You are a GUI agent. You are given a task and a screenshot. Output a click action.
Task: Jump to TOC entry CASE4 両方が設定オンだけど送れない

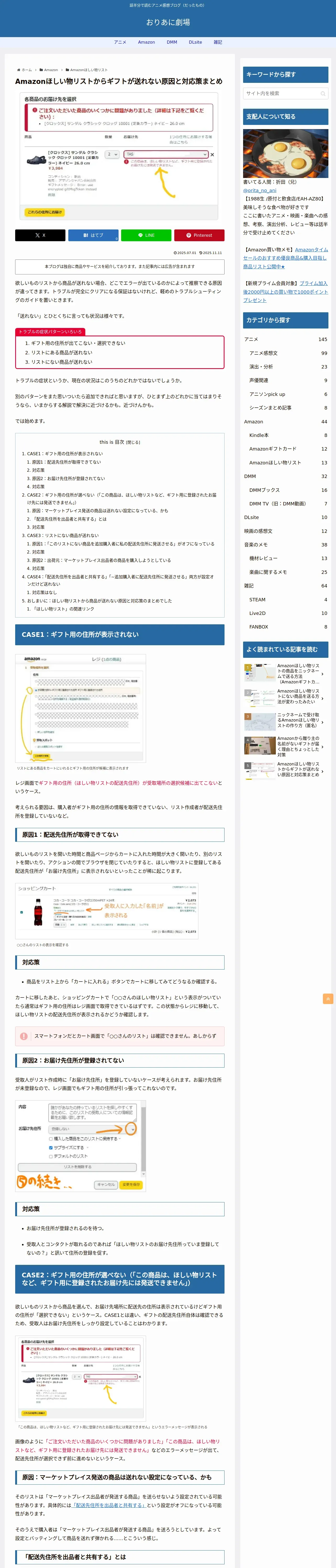pos(120,580)
